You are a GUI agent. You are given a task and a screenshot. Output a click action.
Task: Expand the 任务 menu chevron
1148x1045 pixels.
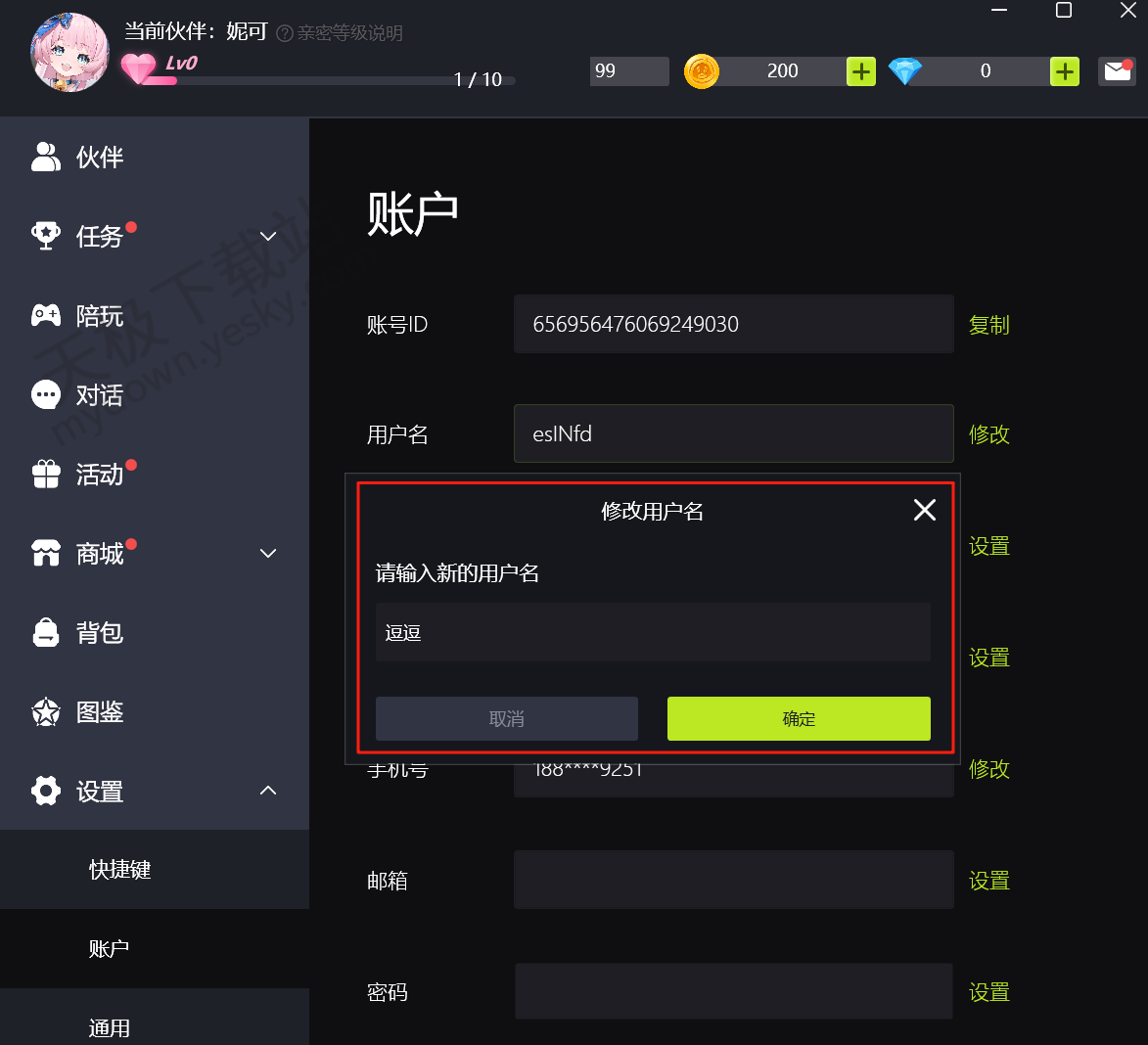268,237
